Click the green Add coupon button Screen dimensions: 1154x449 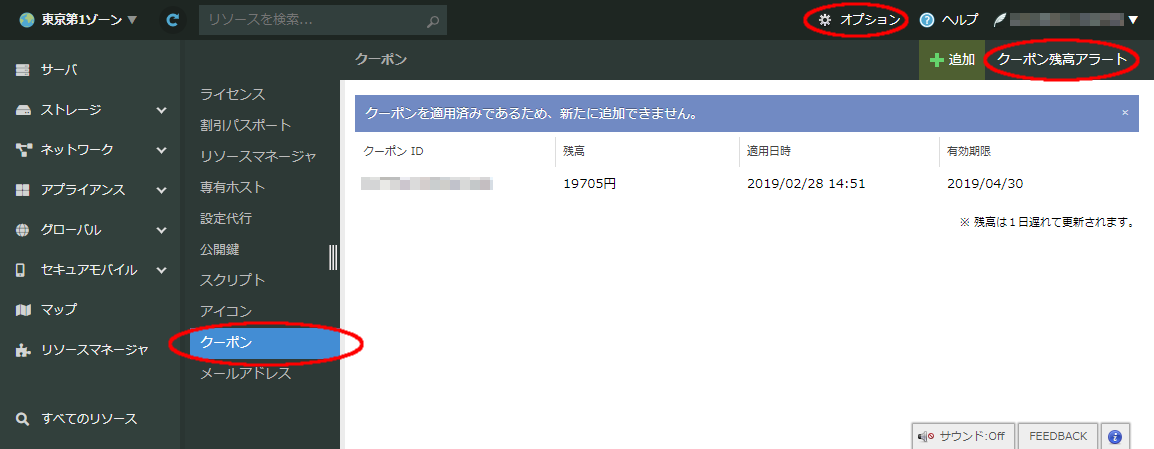pyautogui.click(x=951, y=60)
